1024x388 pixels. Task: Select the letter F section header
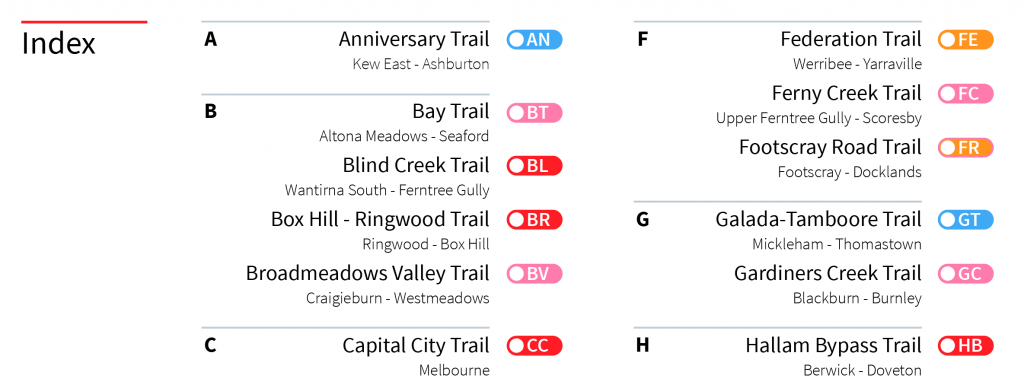(x=643, y=40)
